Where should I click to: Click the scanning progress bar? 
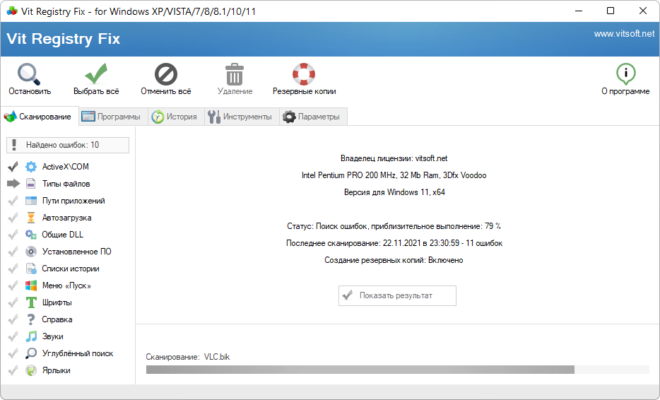click(x=397, y=370)
